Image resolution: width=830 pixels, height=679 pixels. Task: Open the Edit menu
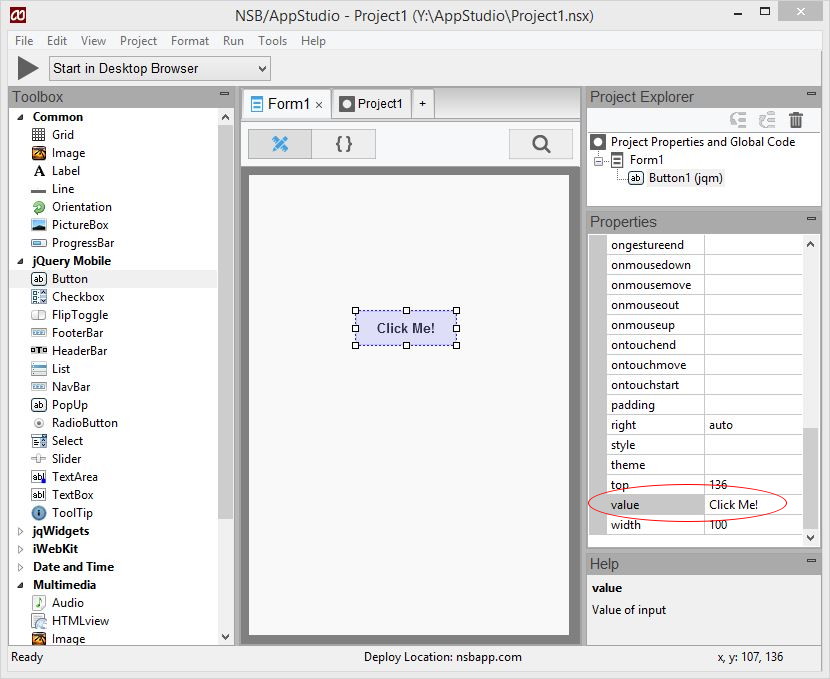[x=57, y=41]
